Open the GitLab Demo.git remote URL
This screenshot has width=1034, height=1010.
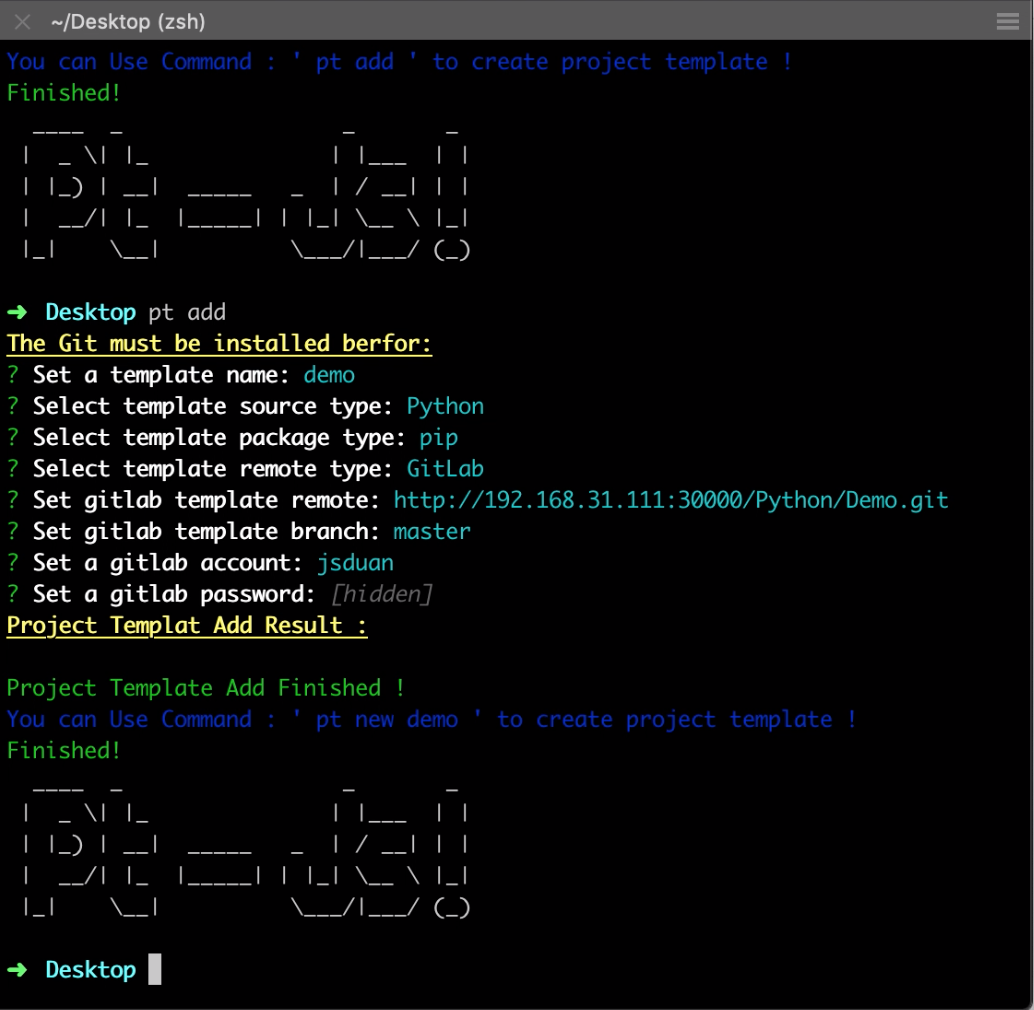pos(670,500)
